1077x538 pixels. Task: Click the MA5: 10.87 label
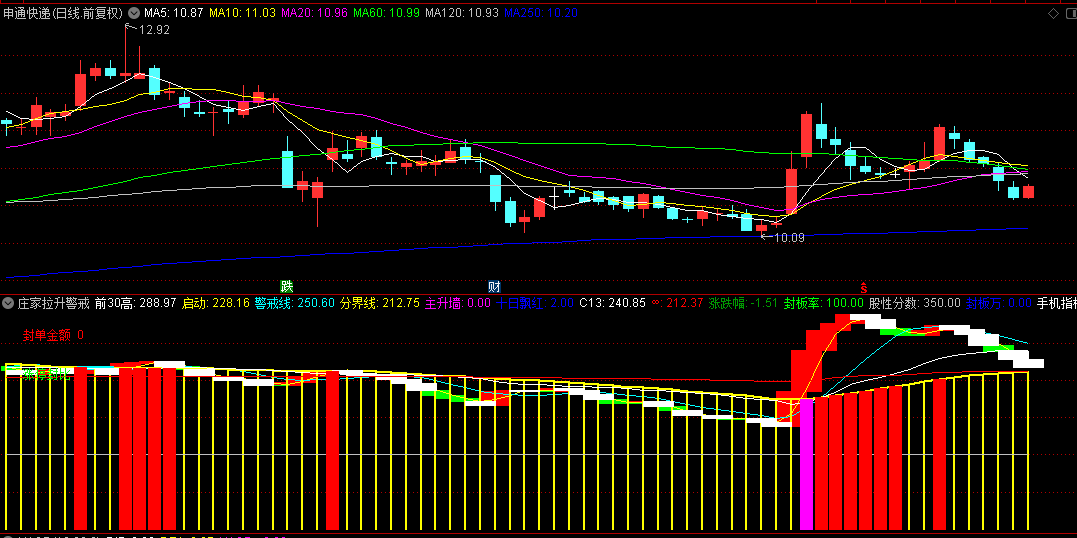[174, 13]
